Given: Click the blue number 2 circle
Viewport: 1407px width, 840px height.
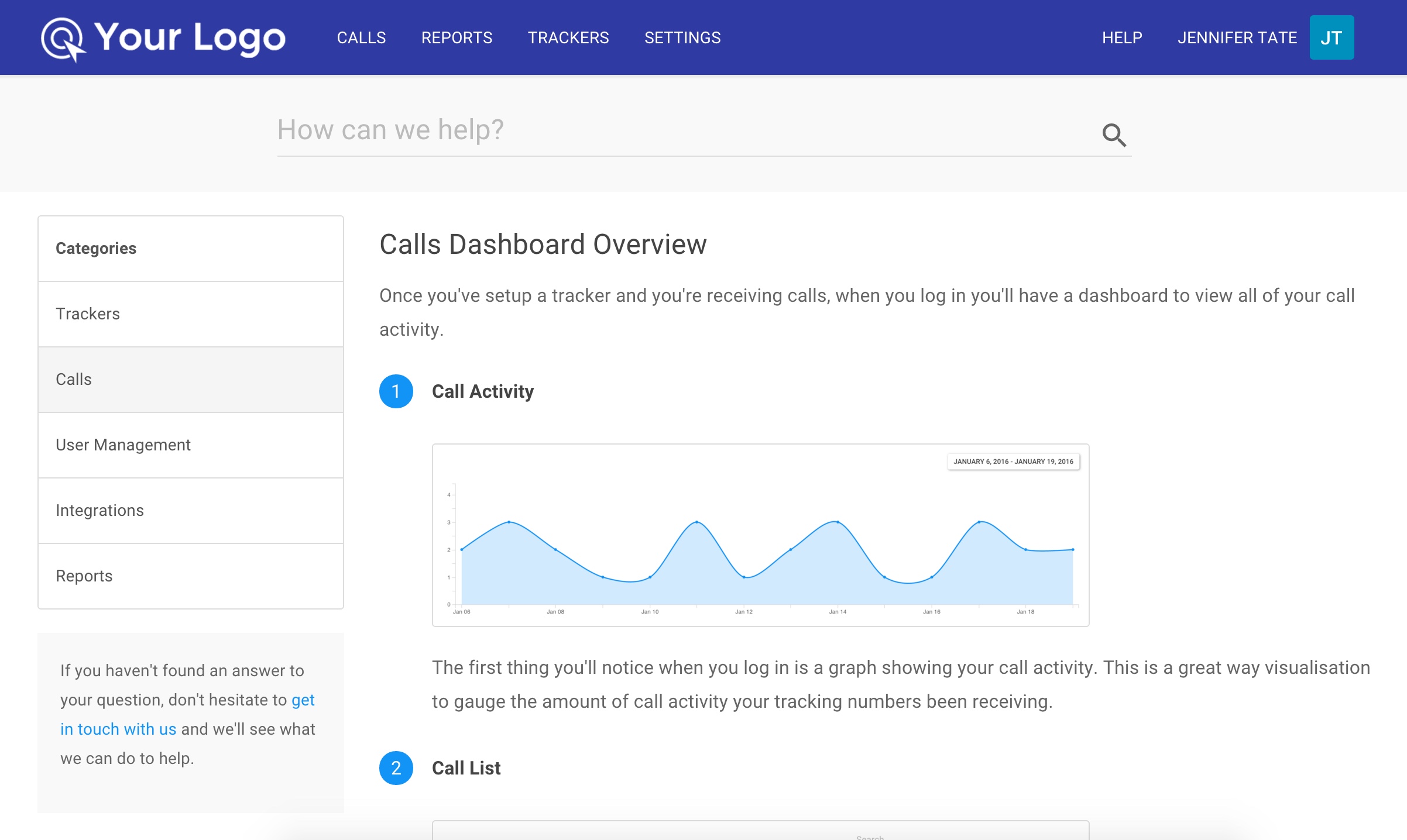Looking at the screenshot, I should click(396, 768).
